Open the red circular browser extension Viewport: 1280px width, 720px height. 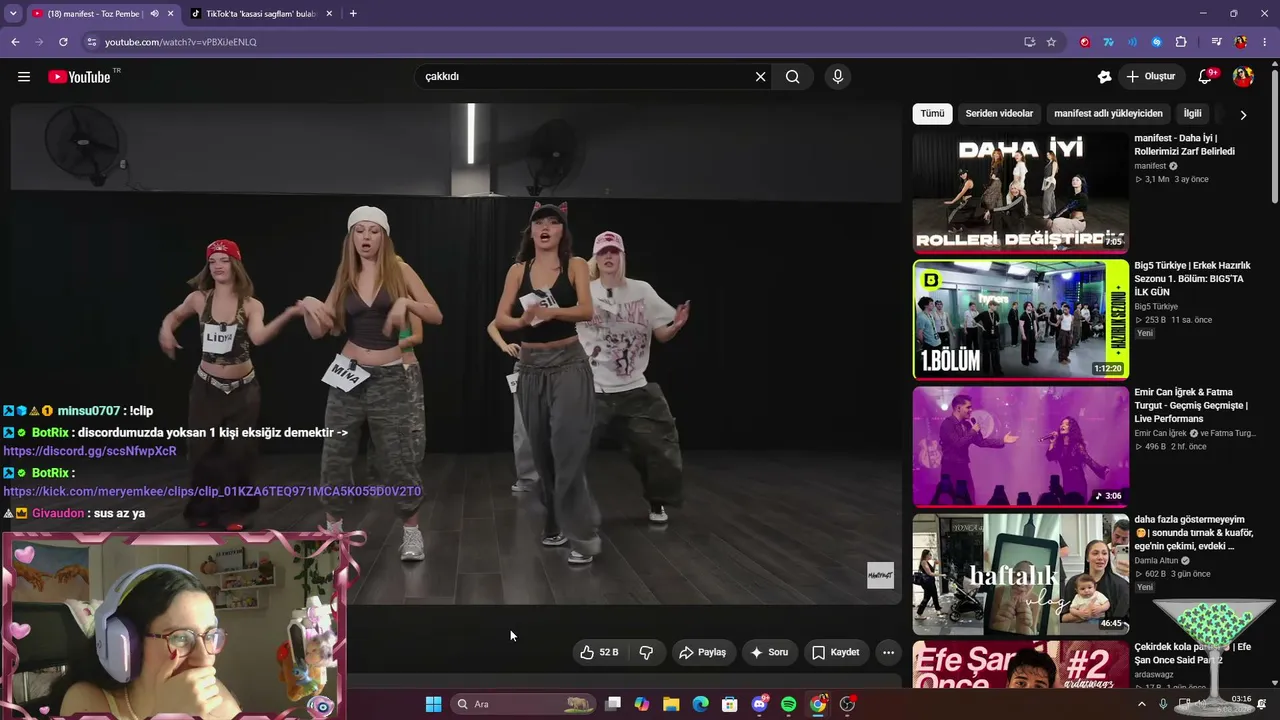1085,42
